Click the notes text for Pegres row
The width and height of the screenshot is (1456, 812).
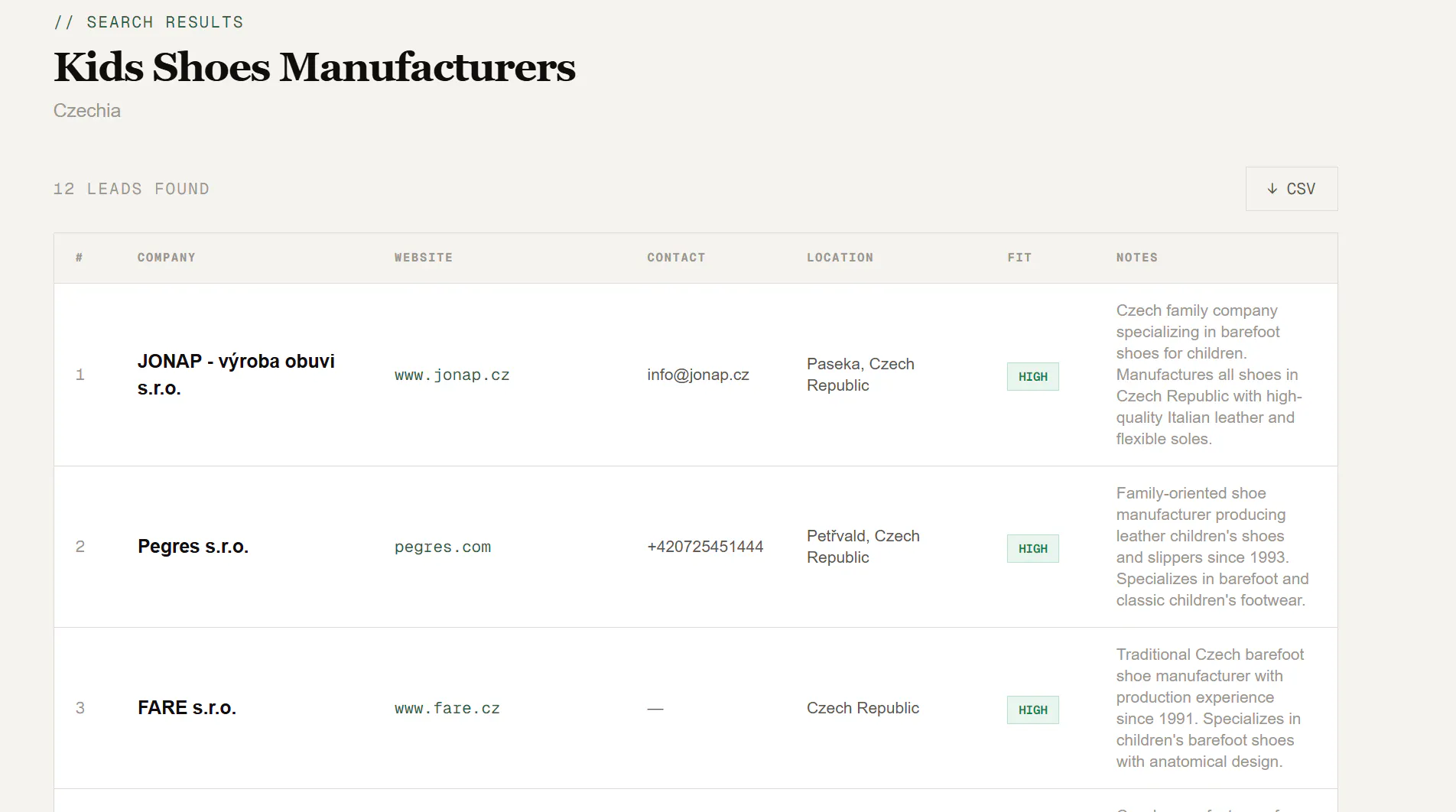pyautogui.click(x=1213, y=547)
